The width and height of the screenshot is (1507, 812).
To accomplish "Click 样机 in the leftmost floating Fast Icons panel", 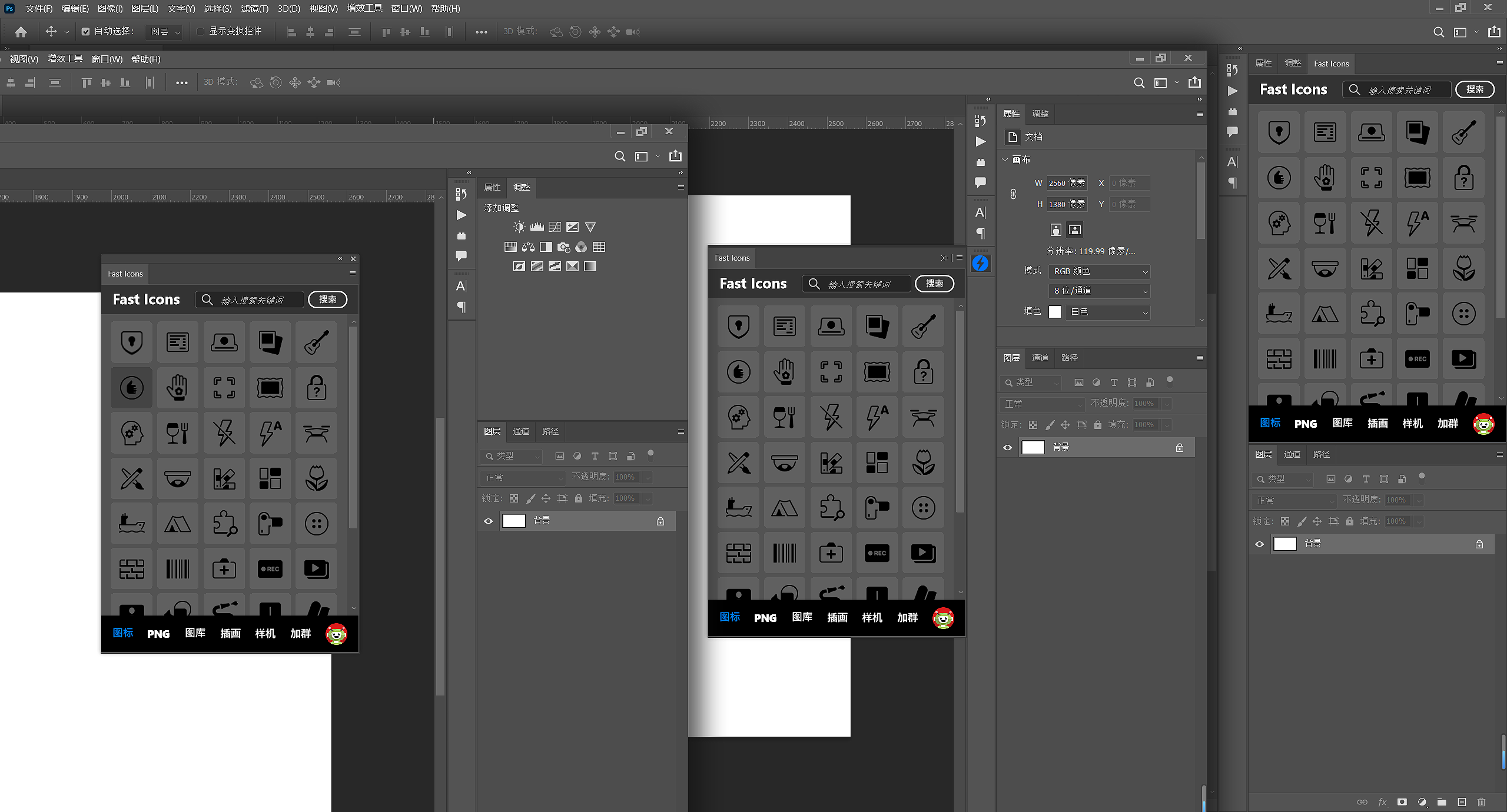I will click(265, 634).
